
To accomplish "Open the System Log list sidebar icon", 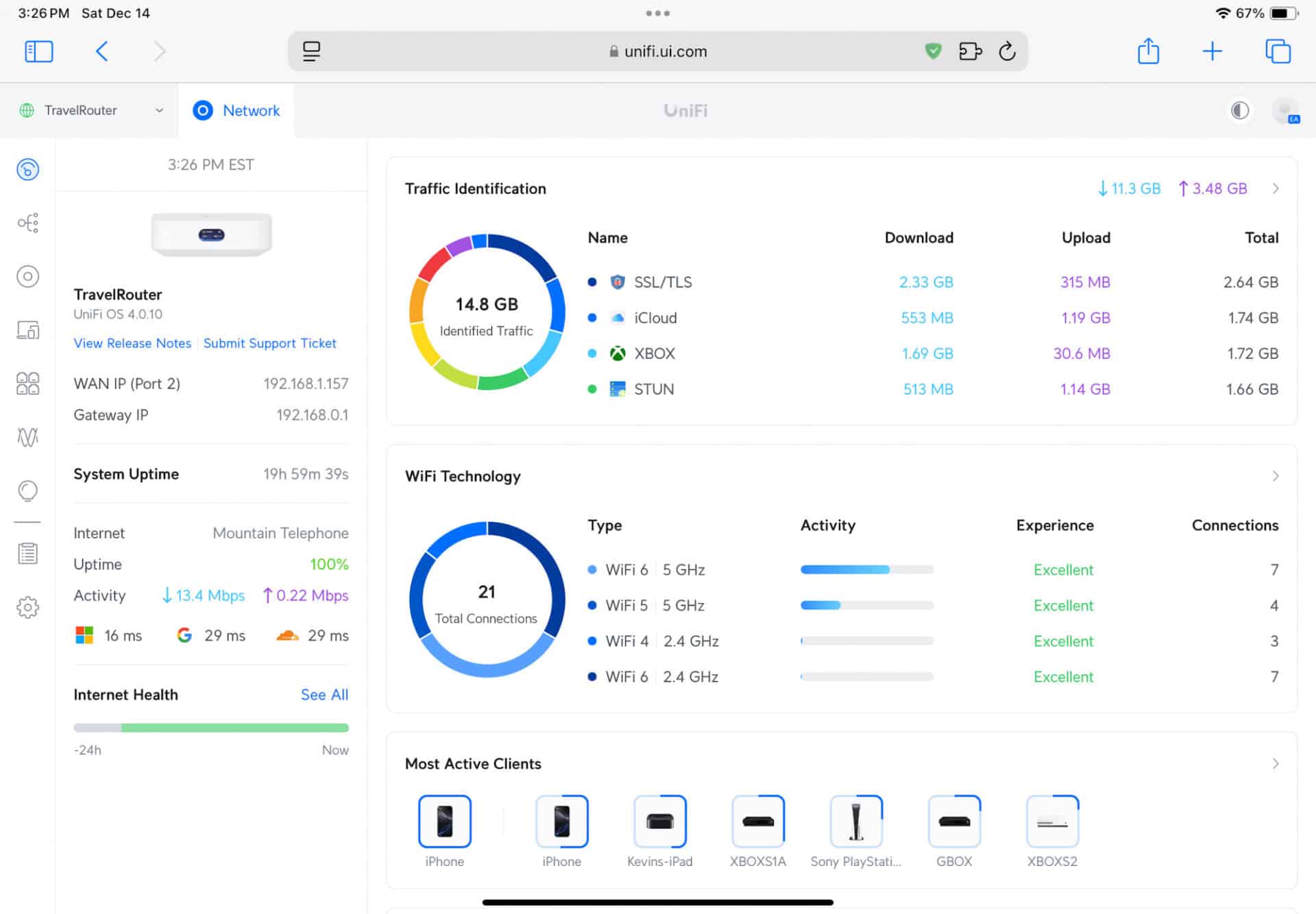I will (27, 553).
